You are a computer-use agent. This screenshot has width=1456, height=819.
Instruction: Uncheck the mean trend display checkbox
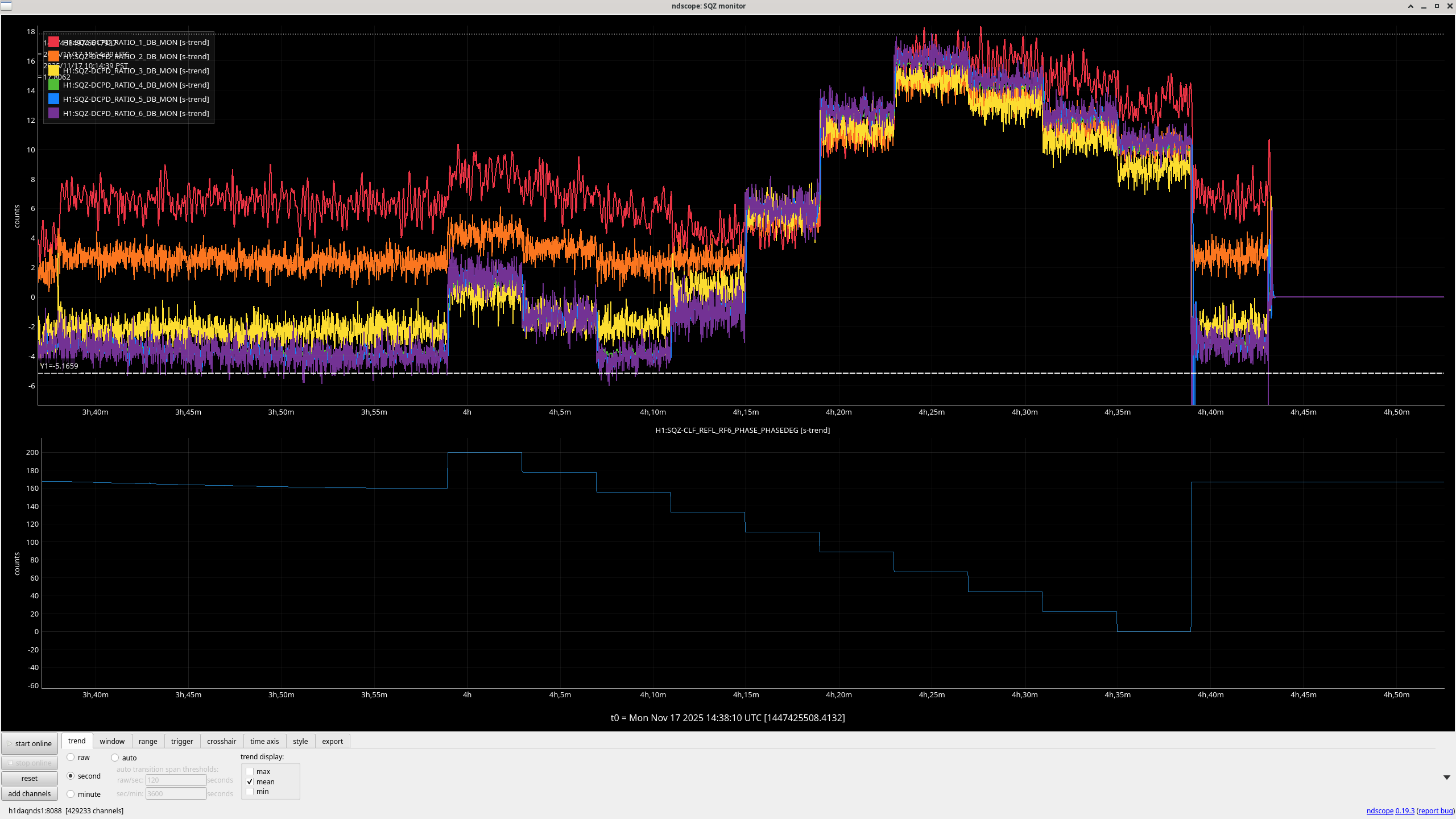tap(250, 781)
